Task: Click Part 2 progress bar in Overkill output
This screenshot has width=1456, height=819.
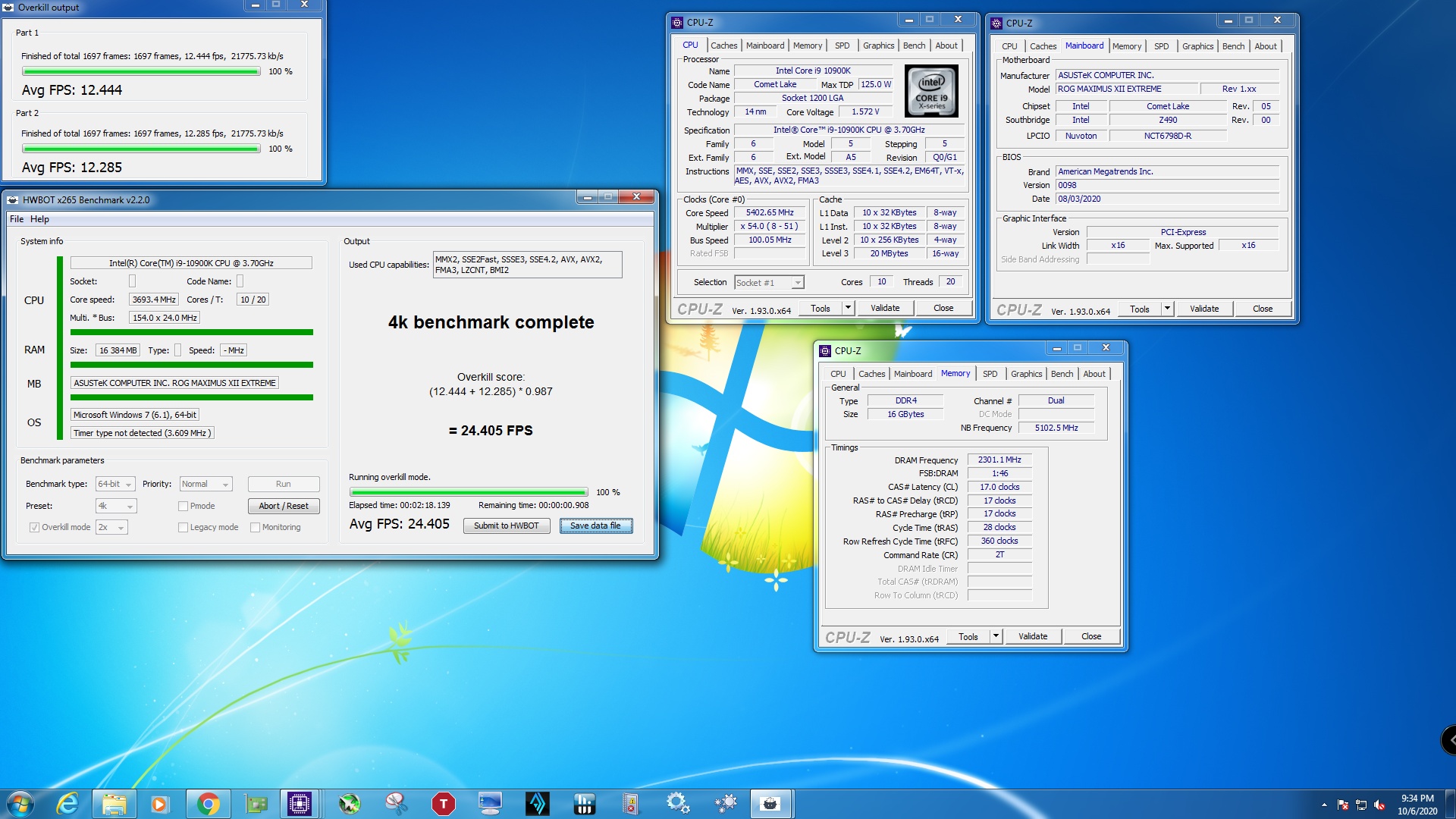Action: [141, 149]
